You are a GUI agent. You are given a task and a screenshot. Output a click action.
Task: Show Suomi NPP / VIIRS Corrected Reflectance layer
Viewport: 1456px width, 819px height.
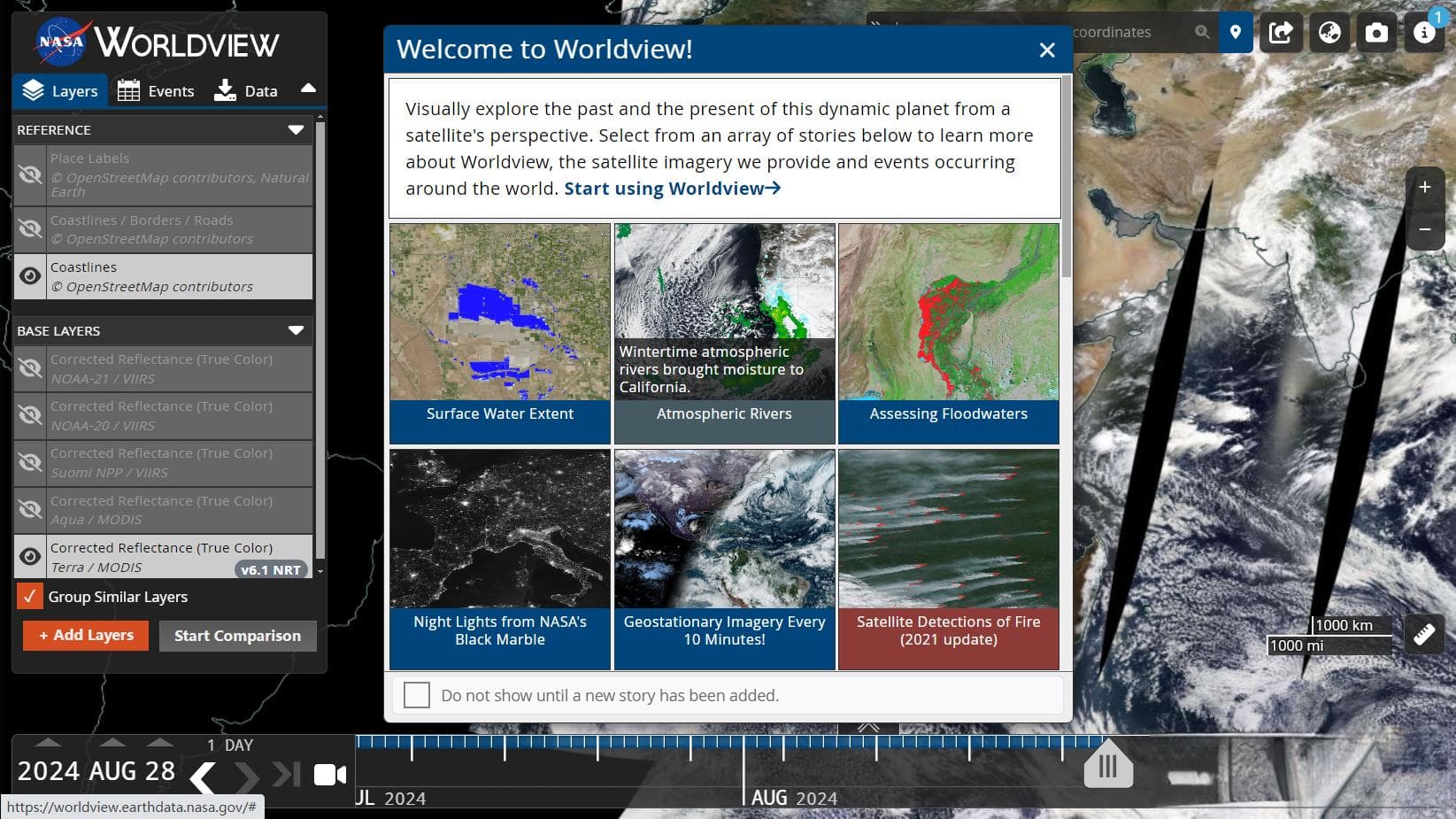click(x=30, y=462)
